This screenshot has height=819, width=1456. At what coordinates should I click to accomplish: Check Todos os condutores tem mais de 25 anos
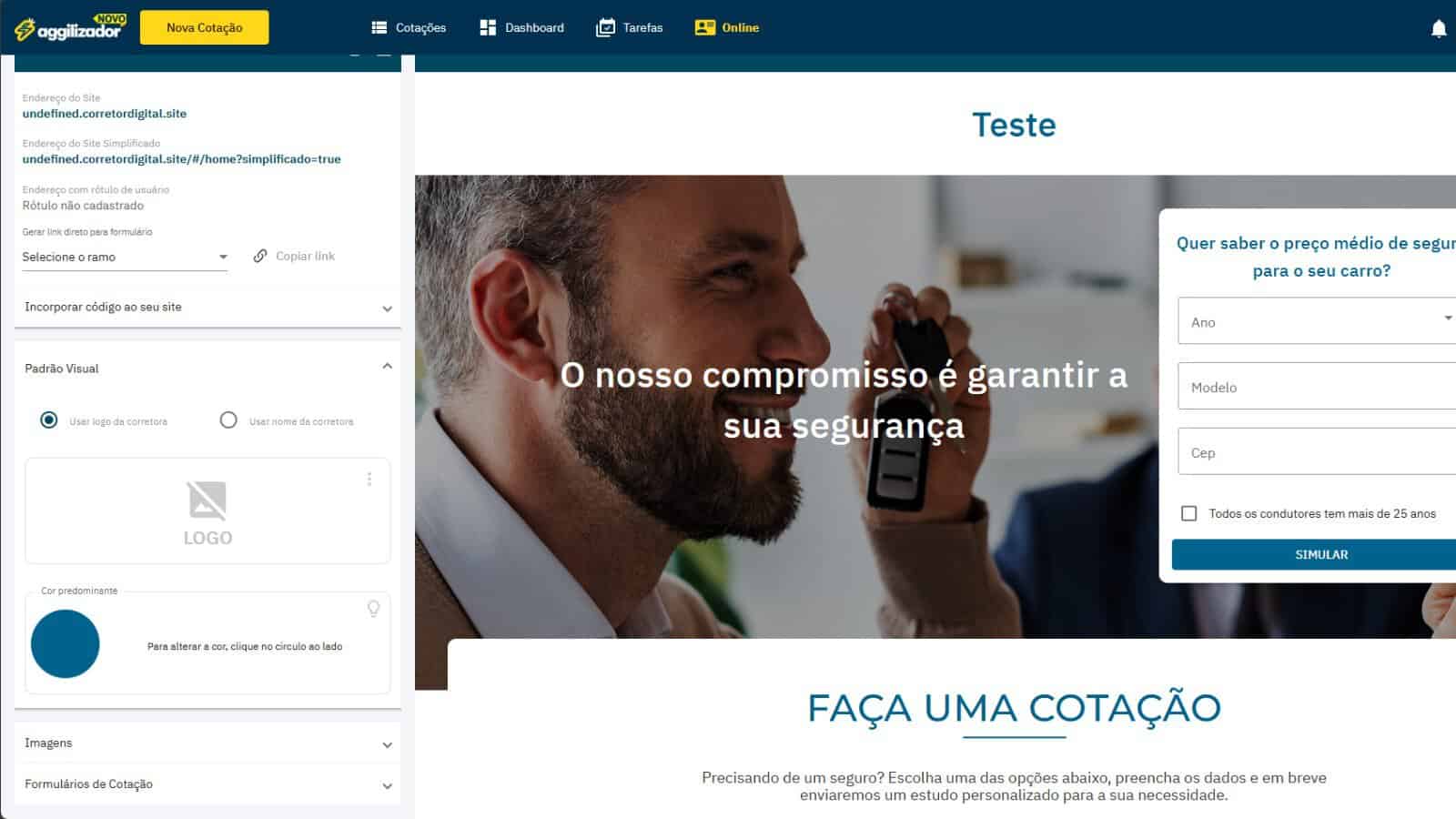coord(1188,513)
